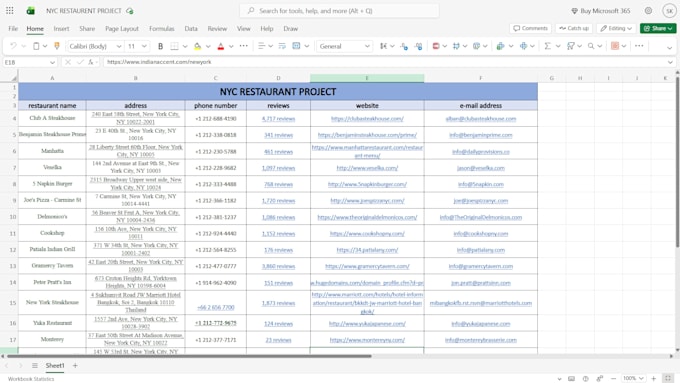Click the find magnifier icon in ribbon
Viewport: 680px width, 383px height.
coord(591,46)
